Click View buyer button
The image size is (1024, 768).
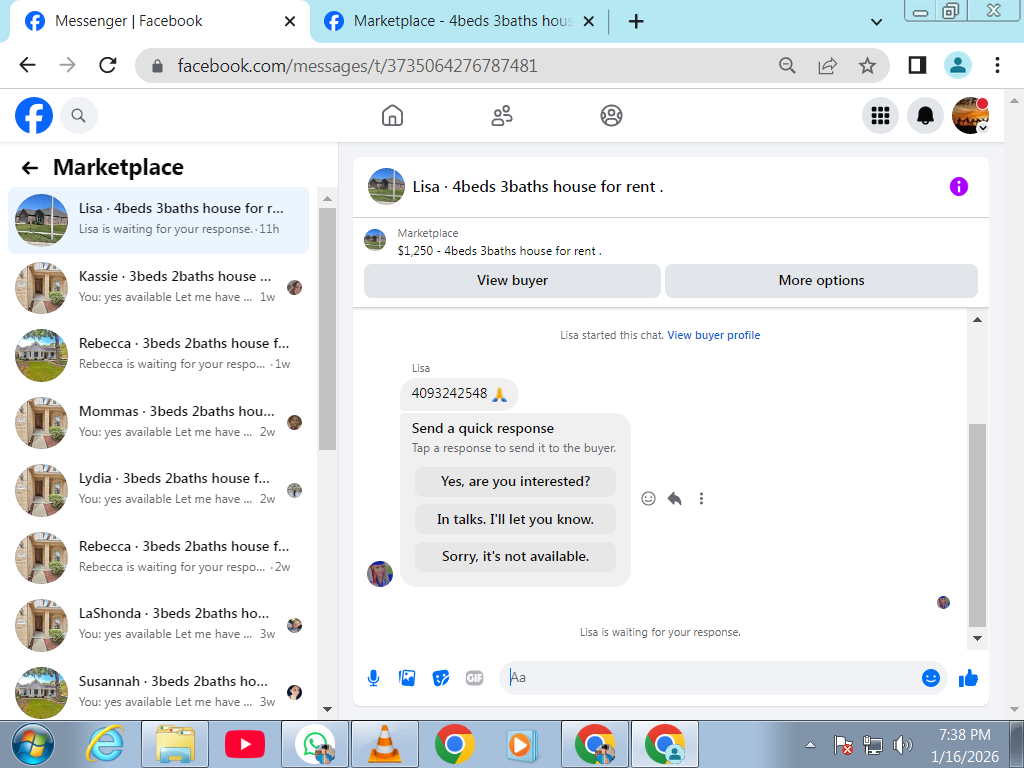coord(512,281)
